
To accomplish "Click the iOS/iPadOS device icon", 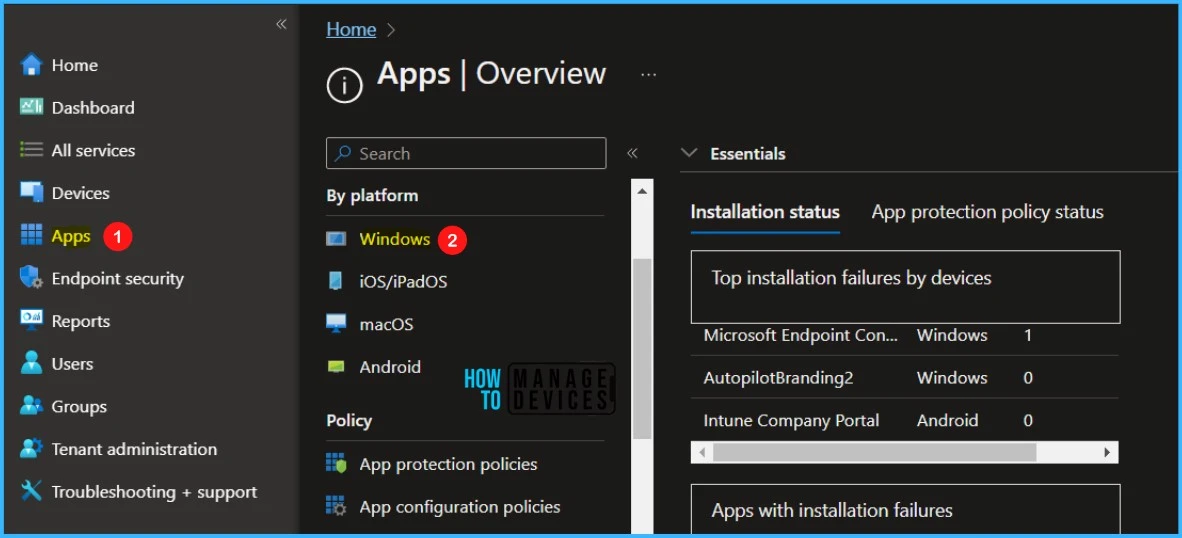I will tap(335, 282).
